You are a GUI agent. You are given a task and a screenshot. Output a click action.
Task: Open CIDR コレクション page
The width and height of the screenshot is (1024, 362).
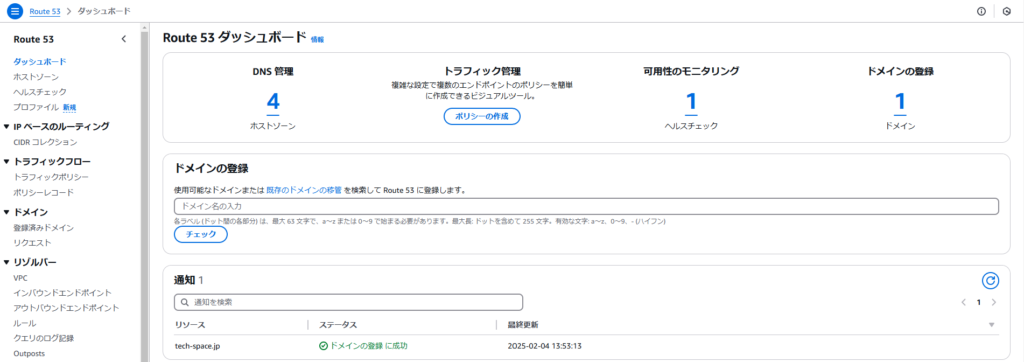tap(45, 142)
